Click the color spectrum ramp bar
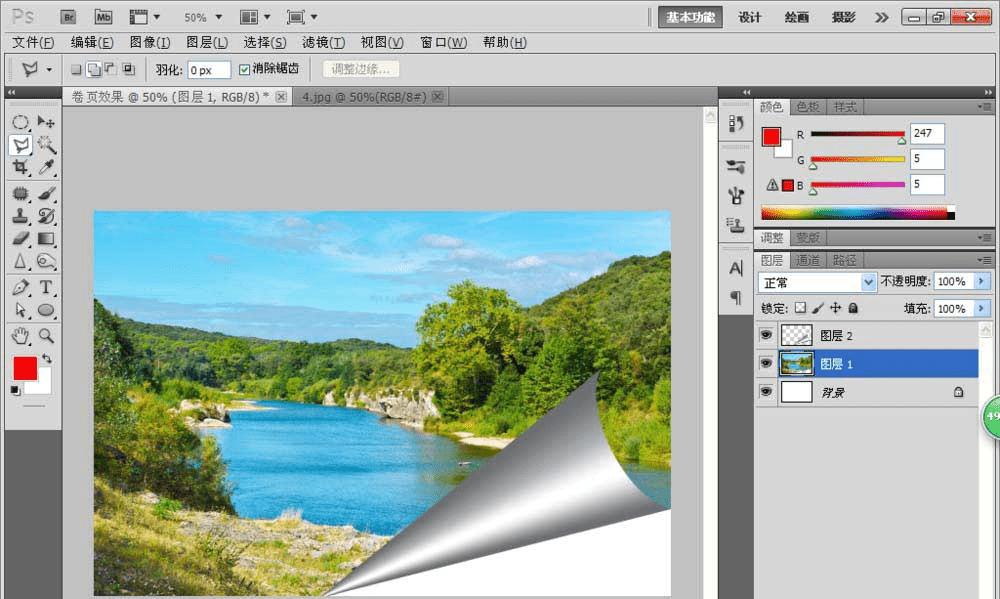This screenshot has height=599, width=1000. coord(857,212)
